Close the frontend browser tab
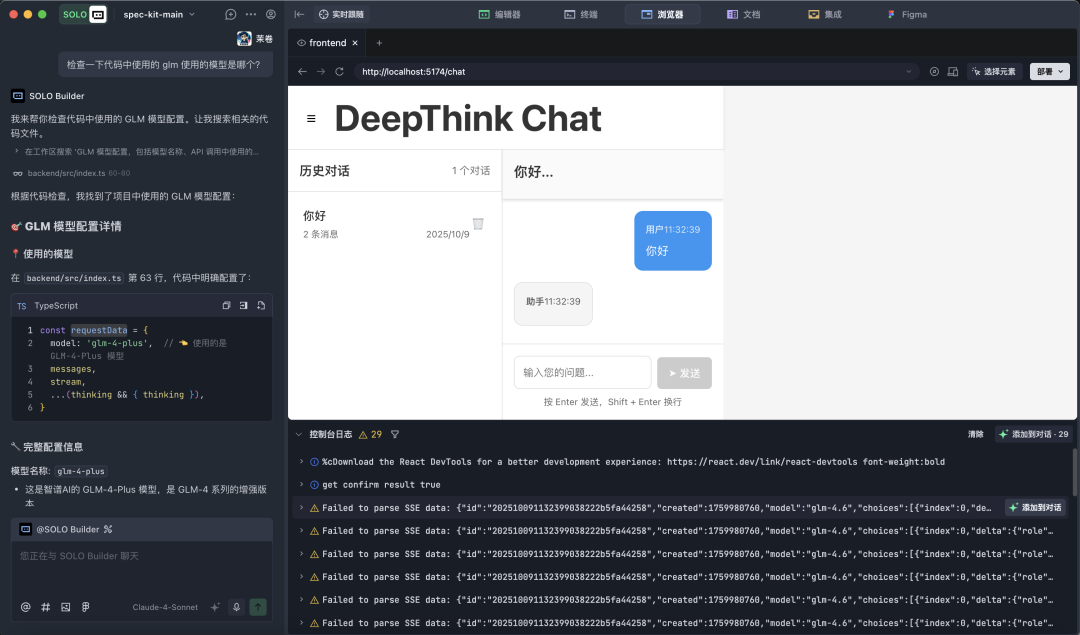 click(355, 43)
